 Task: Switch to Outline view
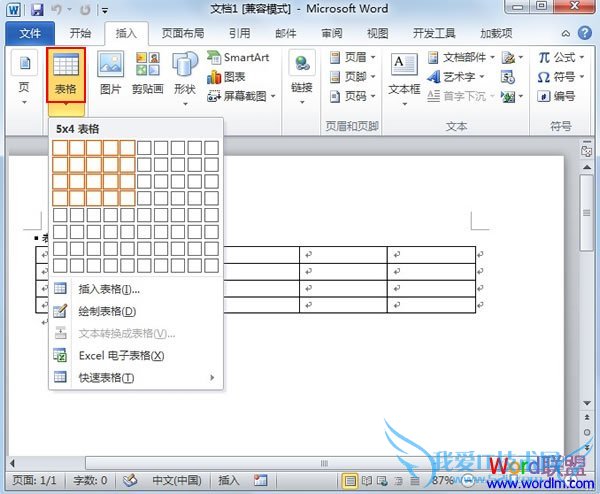click(398, 481)
